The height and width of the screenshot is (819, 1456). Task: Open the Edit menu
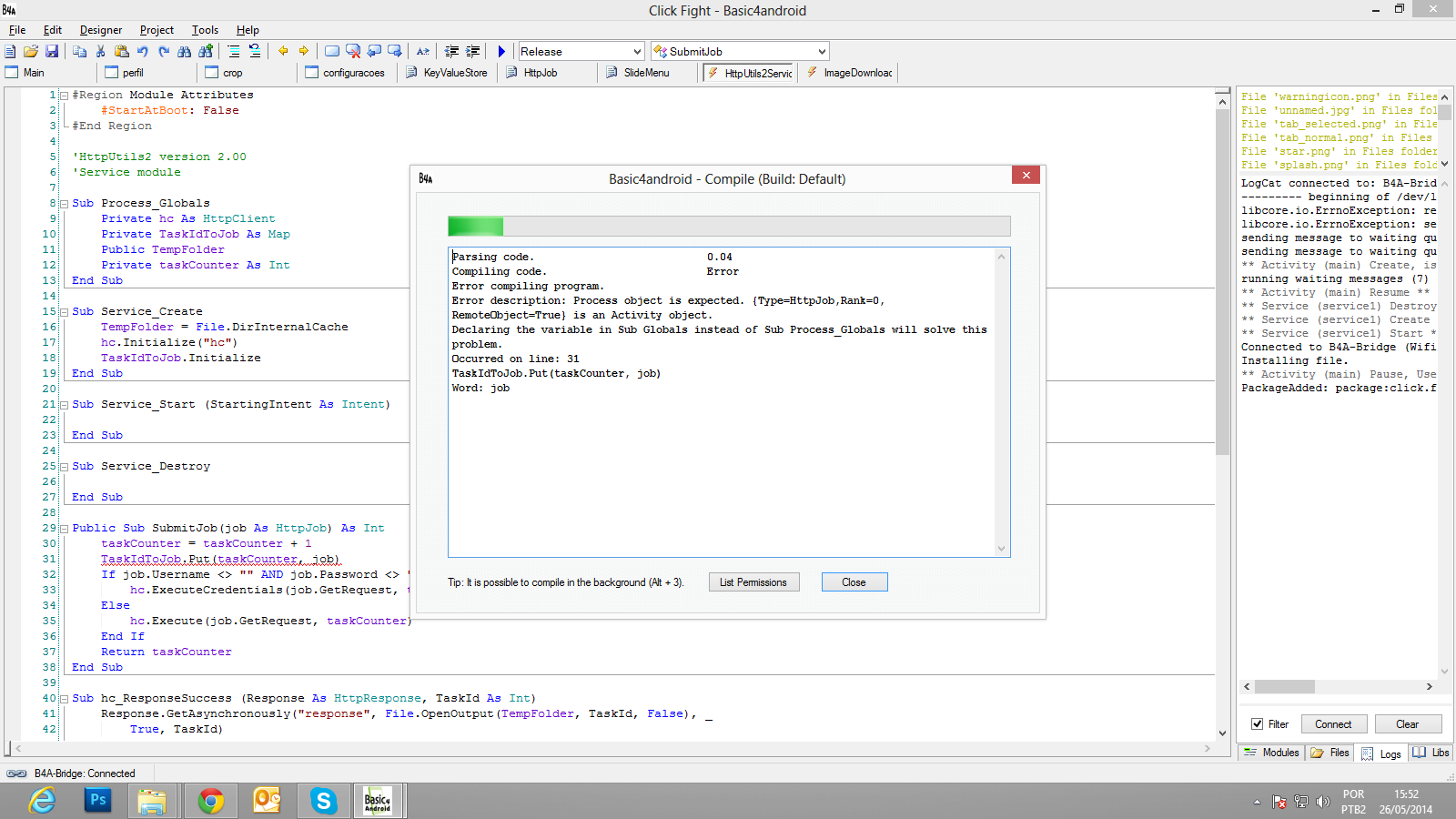click(x=53, y=30)
